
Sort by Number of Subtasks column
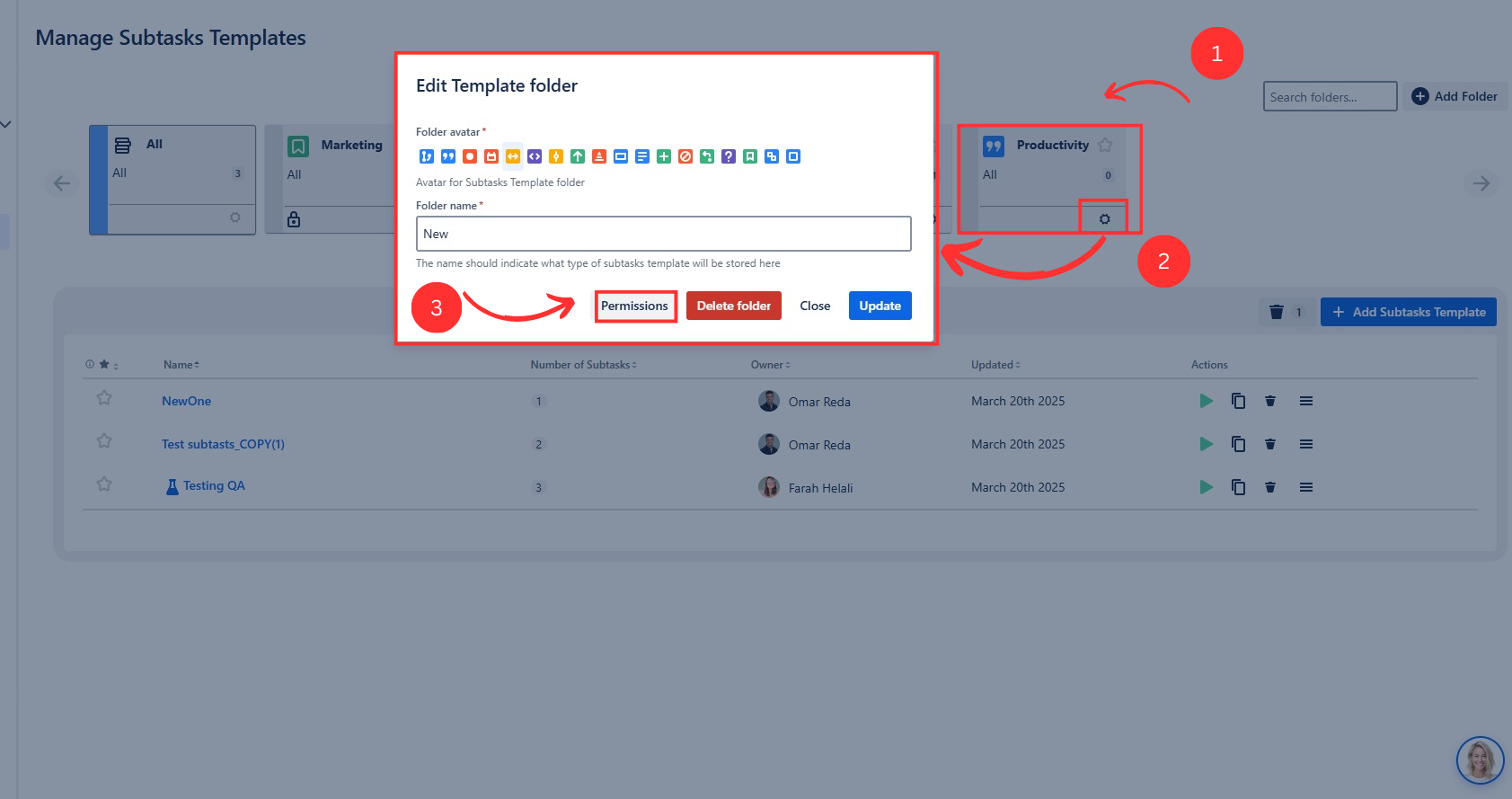tap(582, 365)
